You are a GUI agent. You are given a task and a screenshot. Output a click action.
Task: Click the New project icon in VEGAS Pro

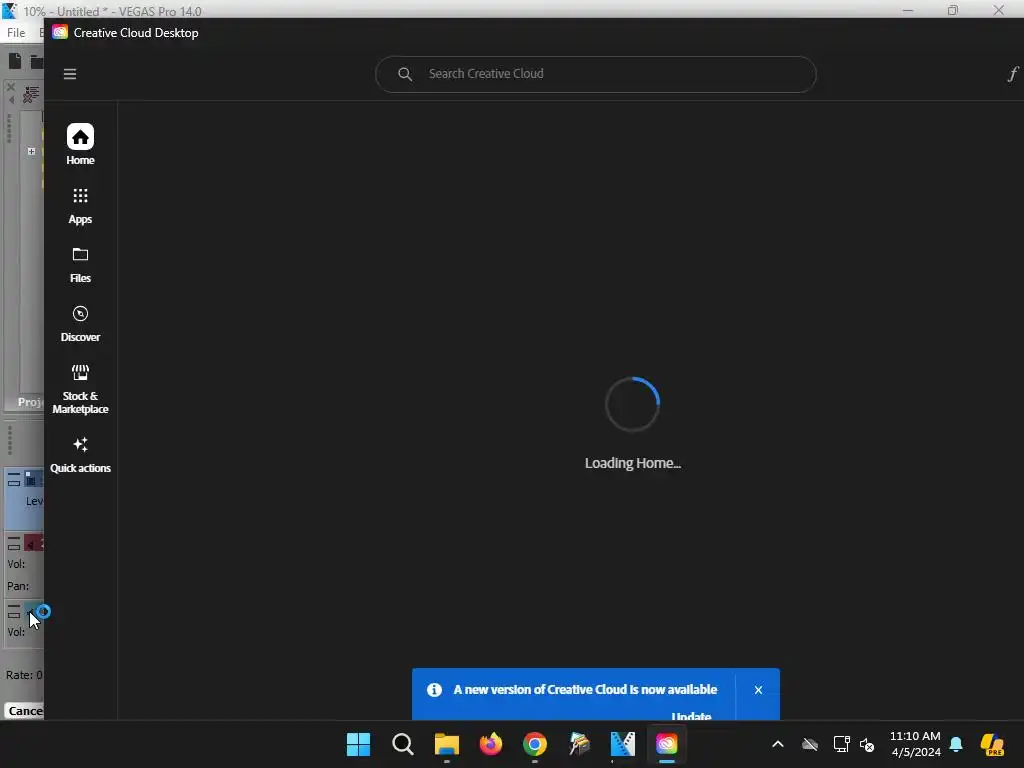tap(14, 61)
